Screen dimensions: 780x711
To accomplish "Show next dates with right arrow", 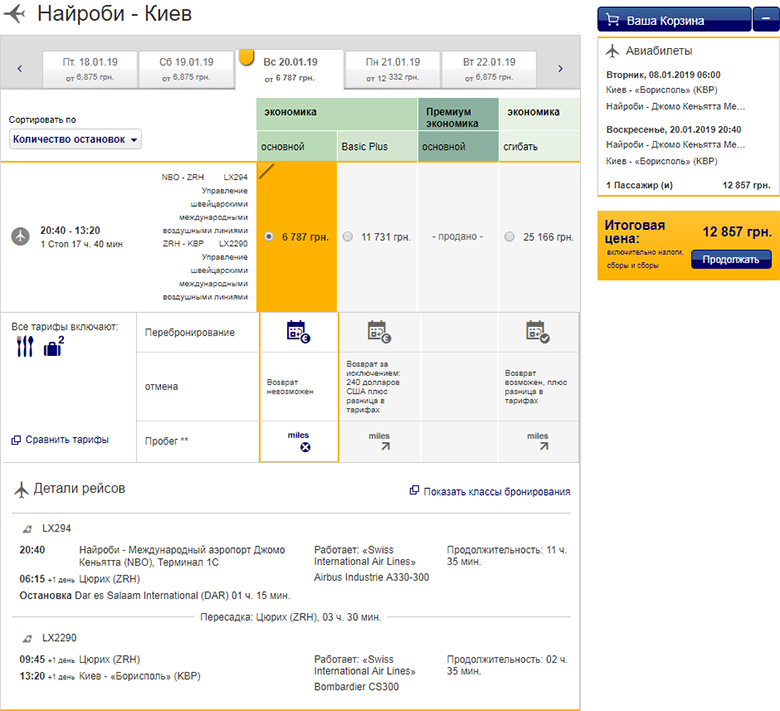I will pos(560,69).
